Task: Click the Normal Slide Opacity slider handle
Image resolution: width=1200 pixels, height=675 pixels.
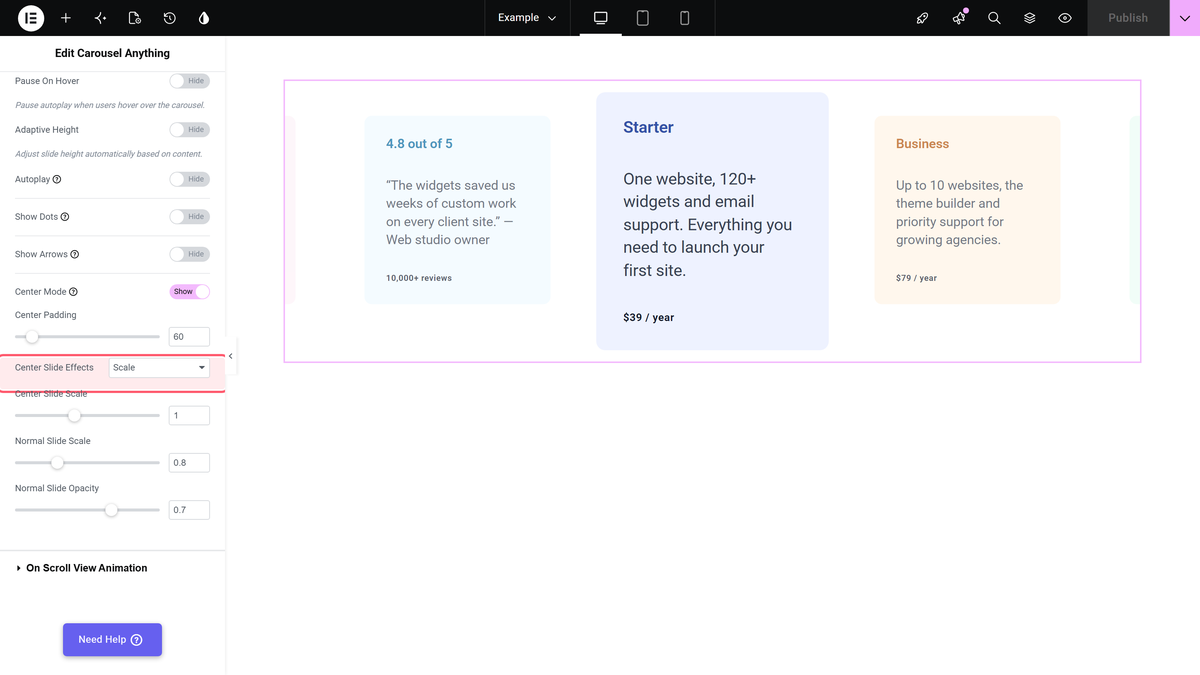Action: pos(112,510)
